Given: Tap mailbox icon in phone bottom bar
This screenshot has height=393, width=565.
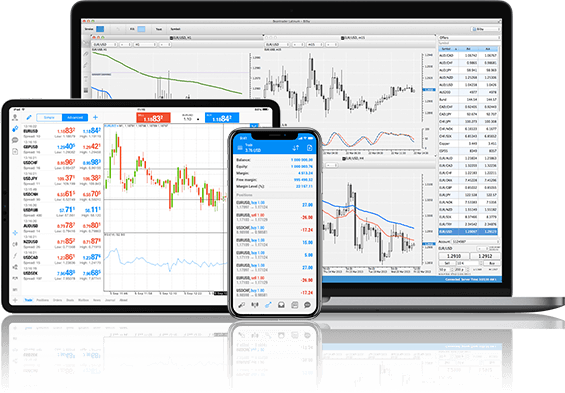Looking at the screenshot, I should (x=281, y=305).
